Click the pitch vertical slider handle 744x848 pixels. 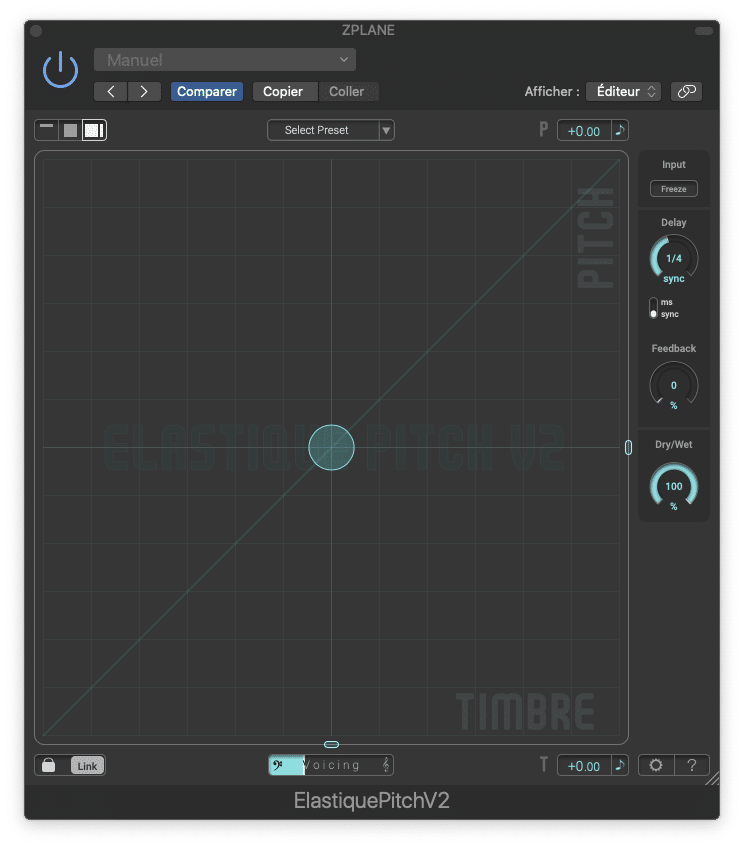pyautogui.click(x=628, y=447)
